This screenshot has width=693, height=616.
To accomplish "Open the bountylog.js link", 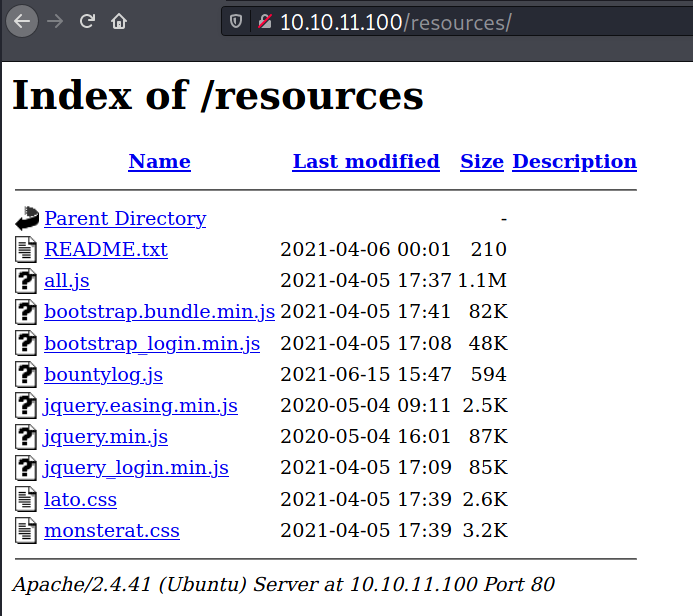I will [103, 375].
